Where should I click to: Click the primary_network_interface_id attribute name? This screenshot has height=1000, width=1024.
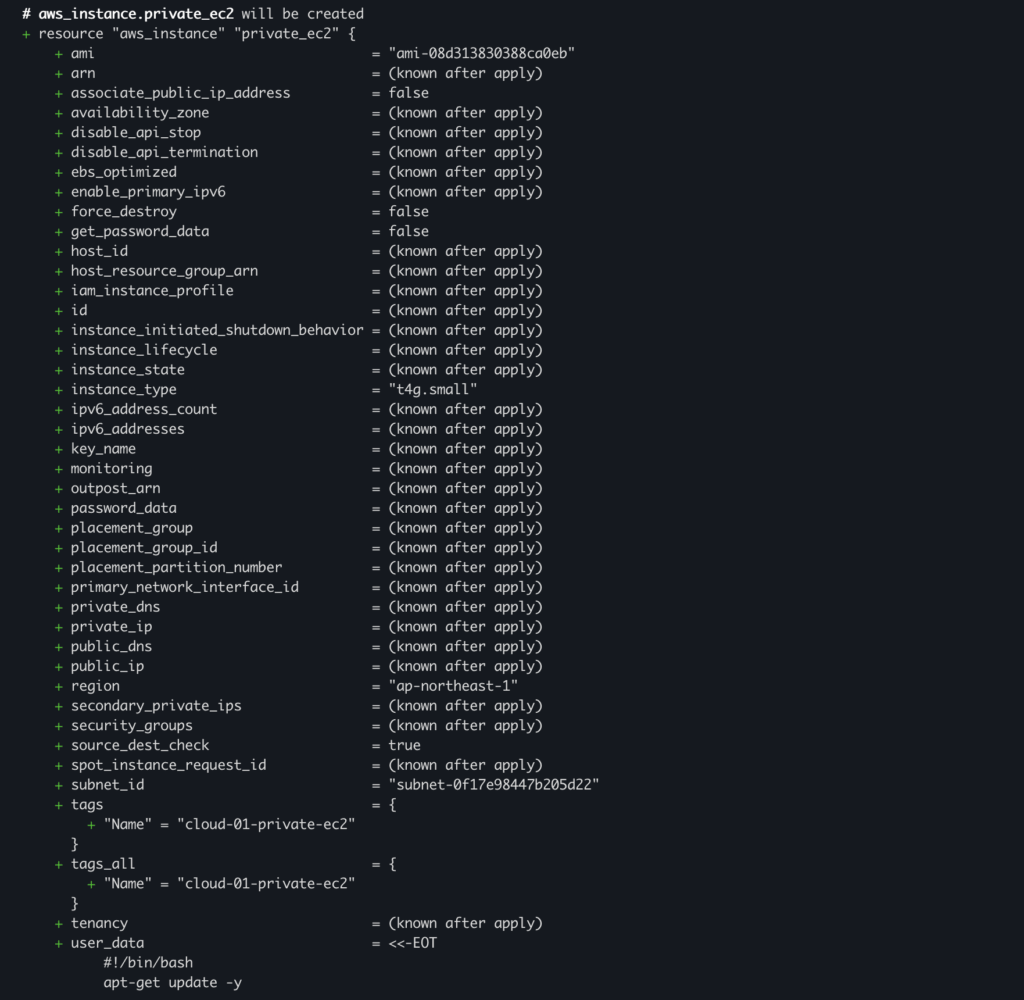click(184, 587)
